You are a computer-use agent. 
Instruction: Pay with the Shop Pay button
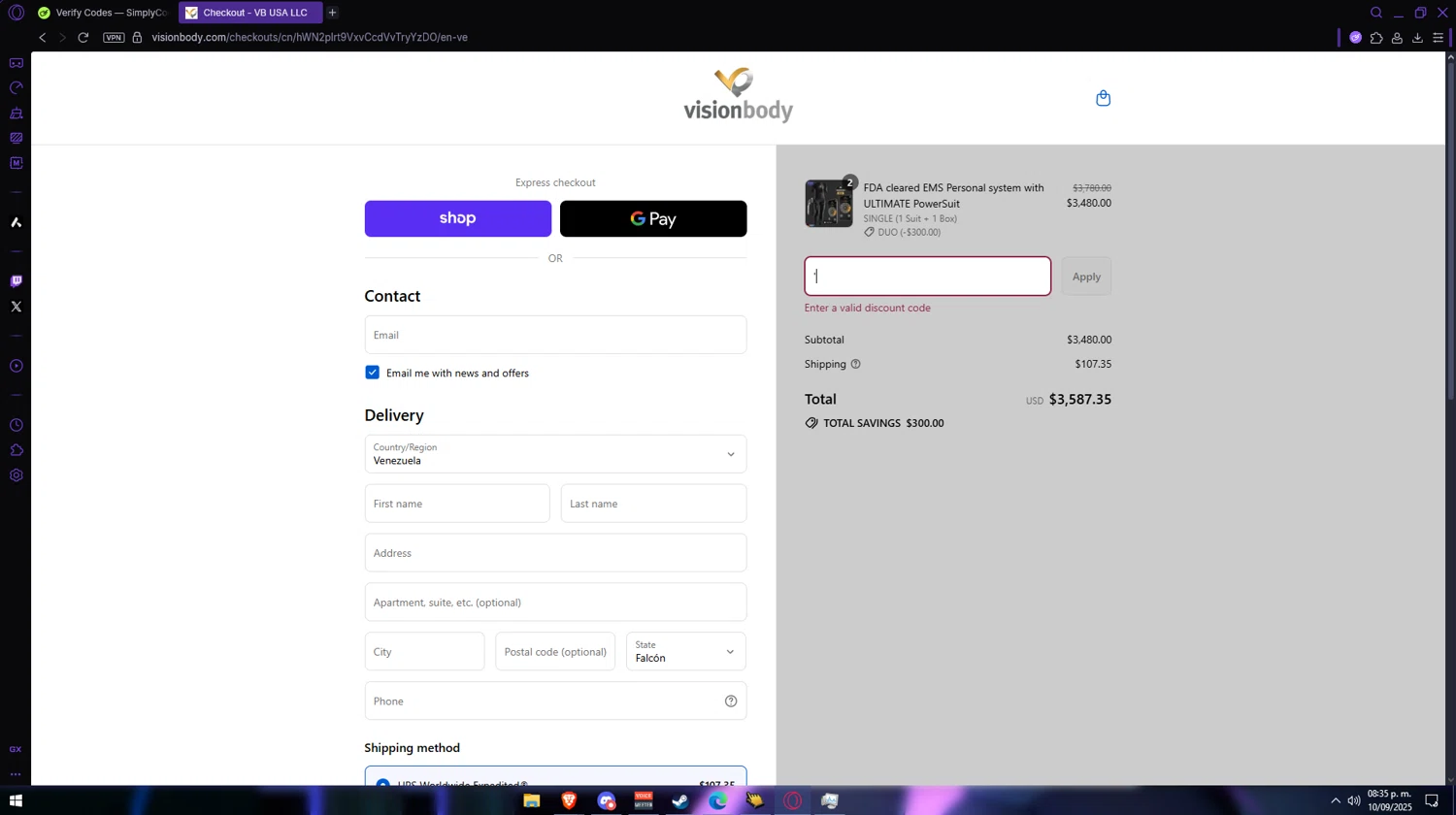click(x=458, y=219)
